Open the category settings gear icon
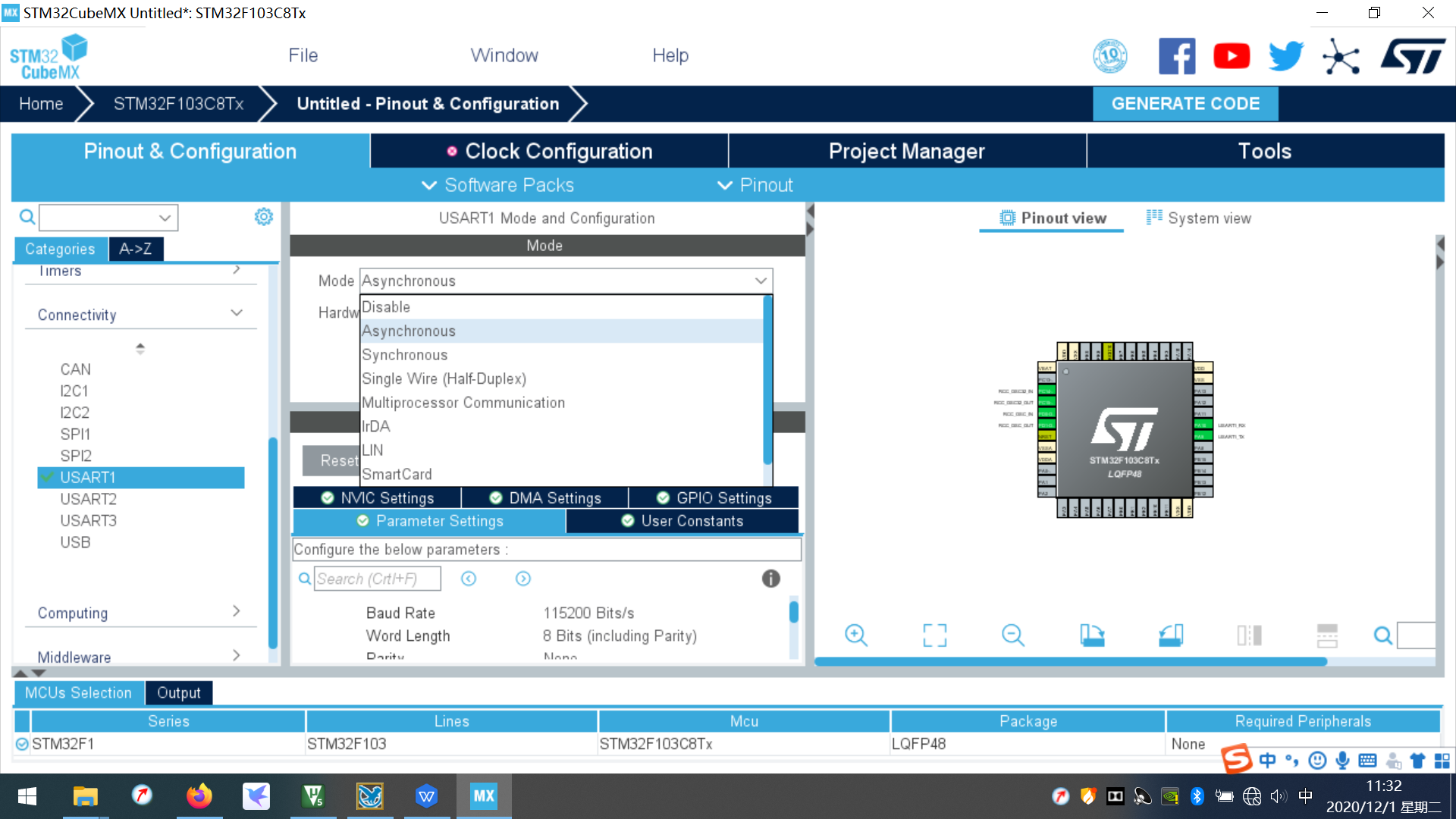 click(263, 217)
